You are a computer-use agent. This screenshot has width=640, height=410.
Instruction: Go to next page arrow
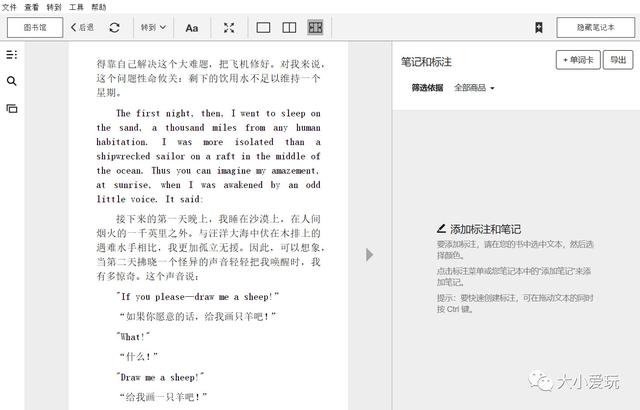[369, 255]
